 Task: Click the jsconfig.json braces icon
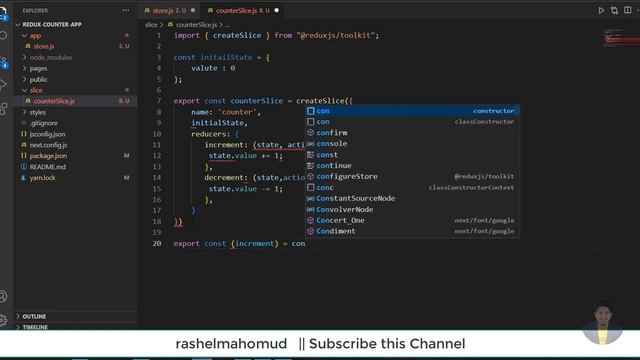pos(24,134)
